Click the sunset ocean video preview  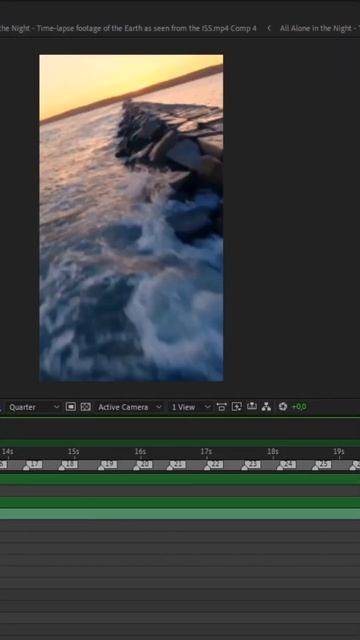pos(131,218)
